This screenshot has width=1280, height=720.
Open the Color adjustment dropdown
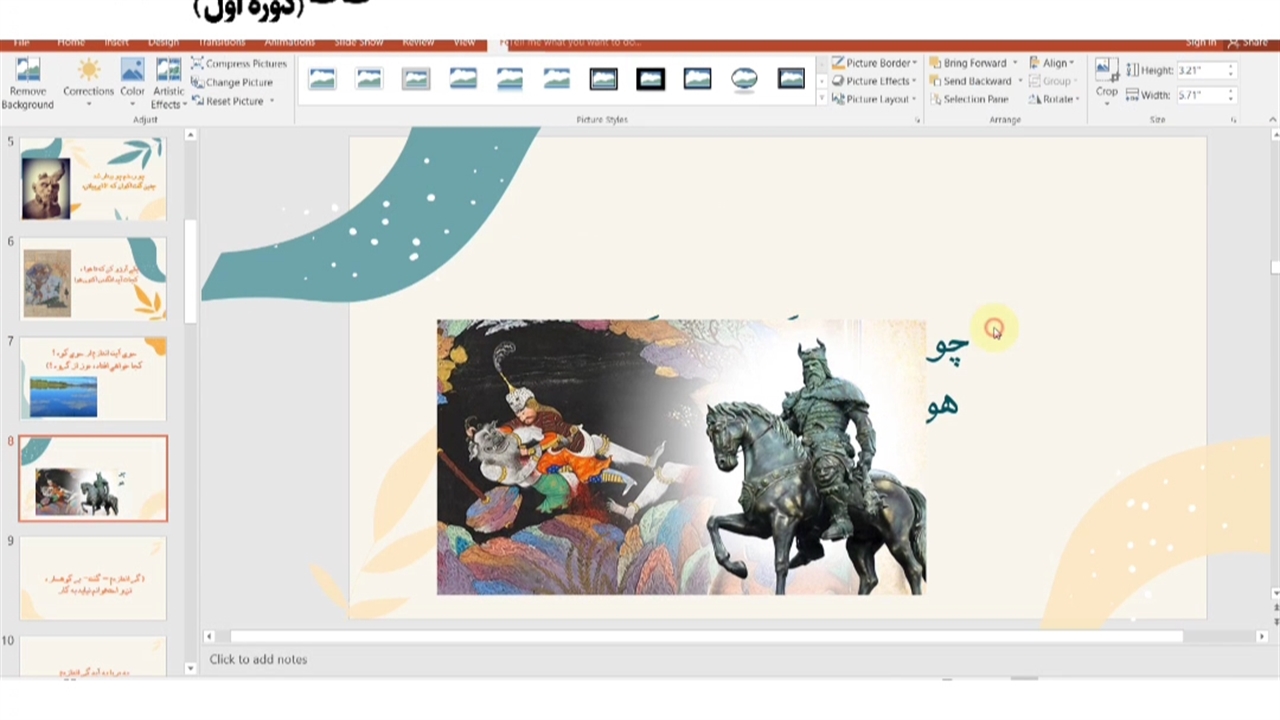(132, 83)
